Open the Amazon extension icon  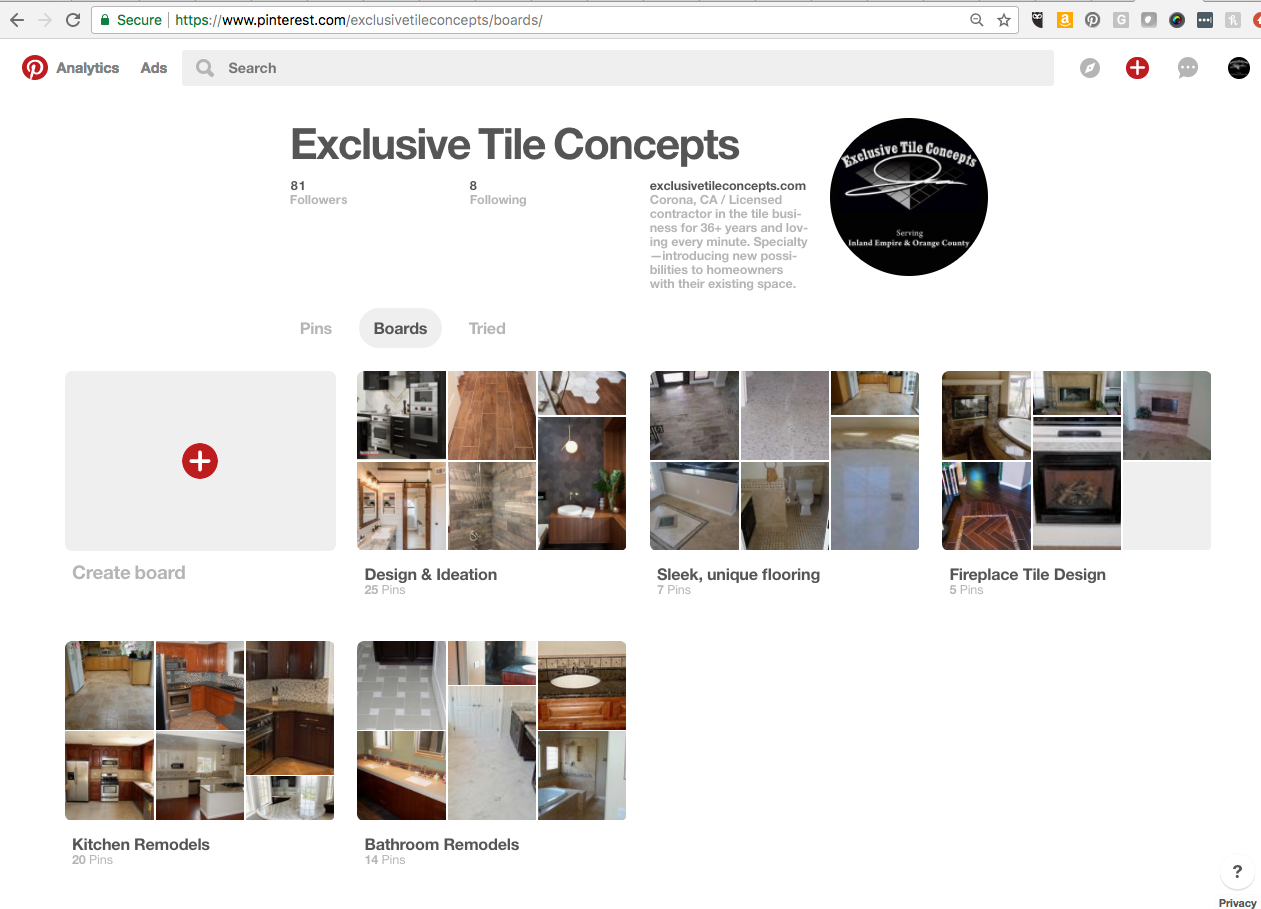1065,20
